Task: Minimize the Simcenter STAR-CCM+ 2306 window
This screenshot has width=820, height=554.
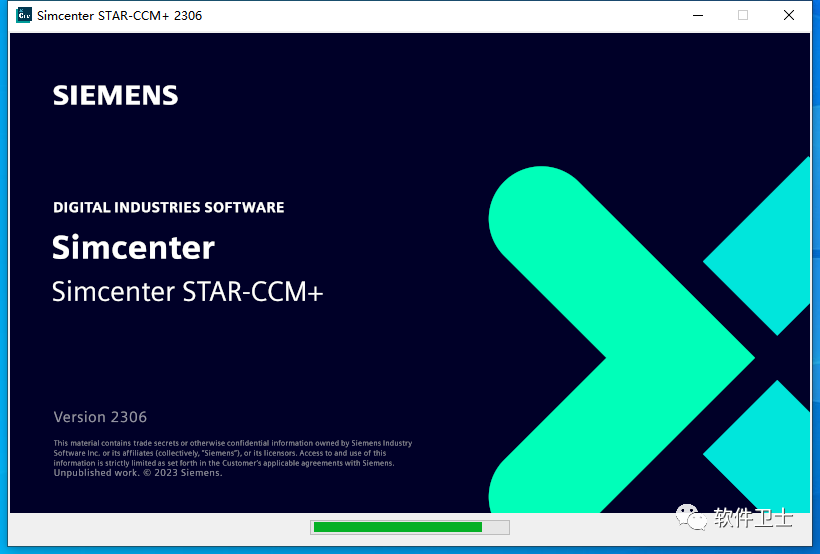Action: pos(698,15)
